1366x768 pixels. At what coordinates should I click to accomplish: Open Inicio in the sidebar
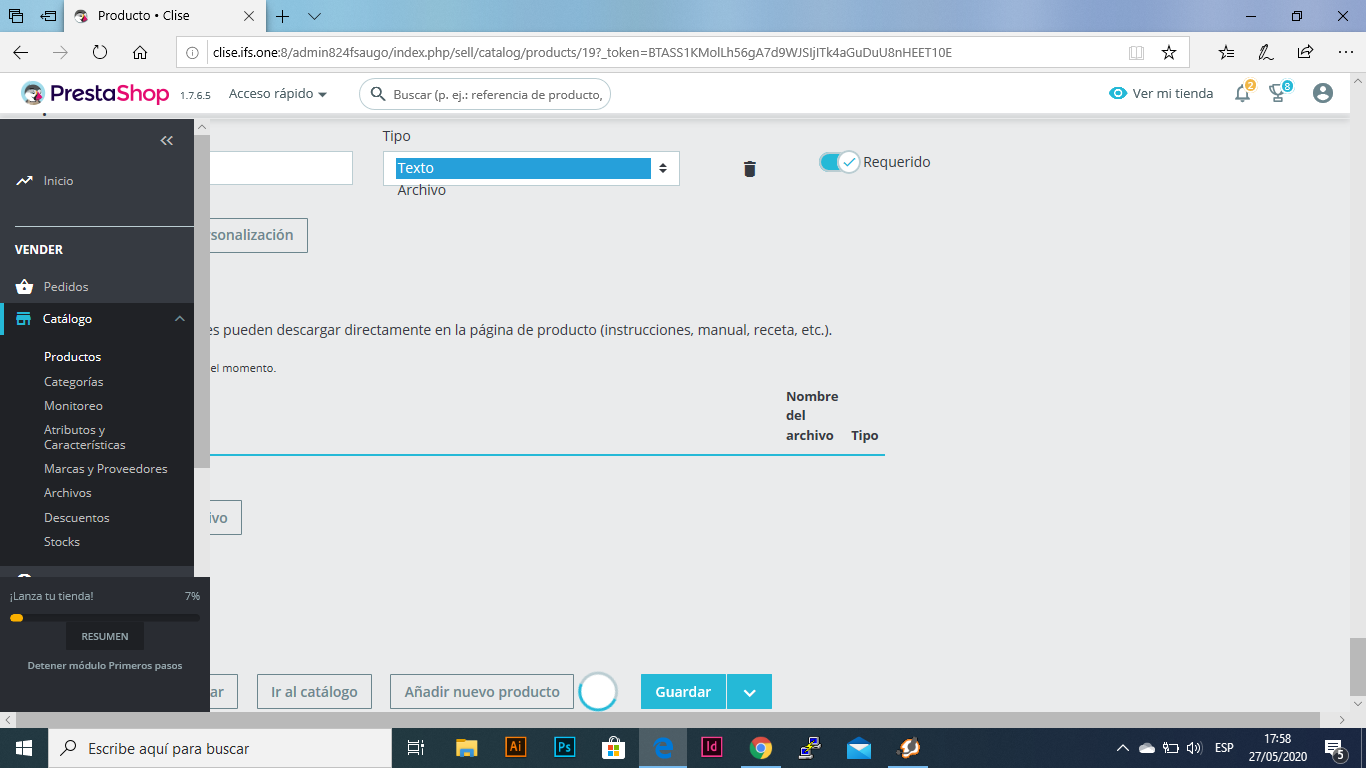[x=59, y=181]
